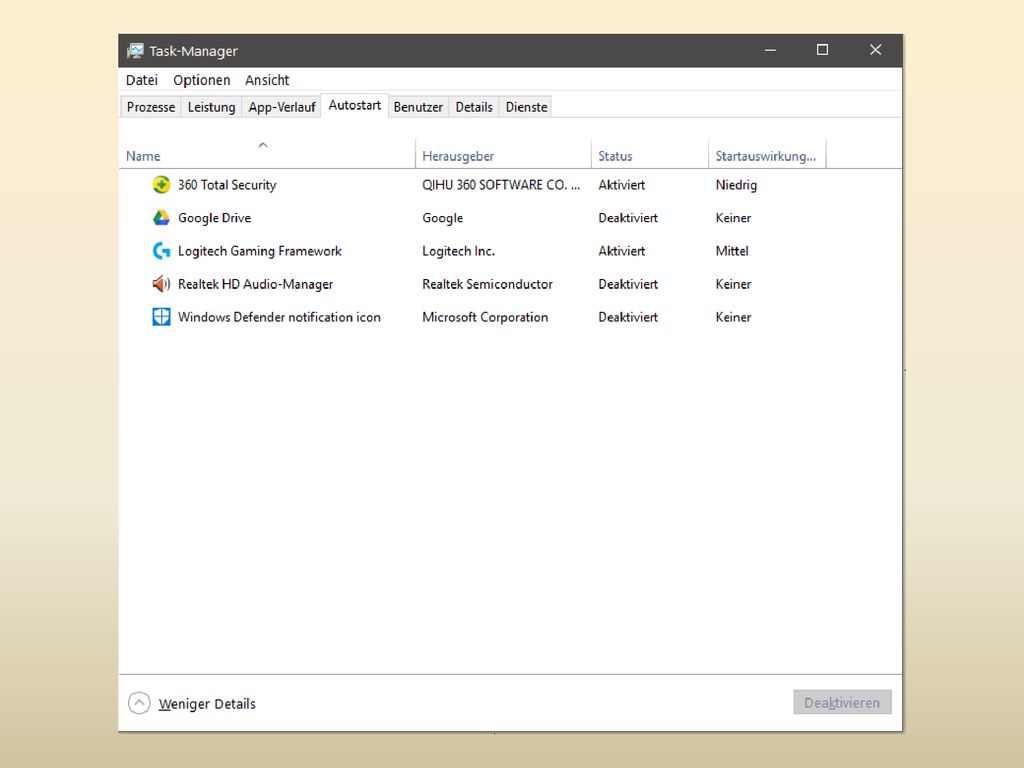Close the Task-Manager window
Viewport: 1024px width, 768px height.
tap(876, 50)
